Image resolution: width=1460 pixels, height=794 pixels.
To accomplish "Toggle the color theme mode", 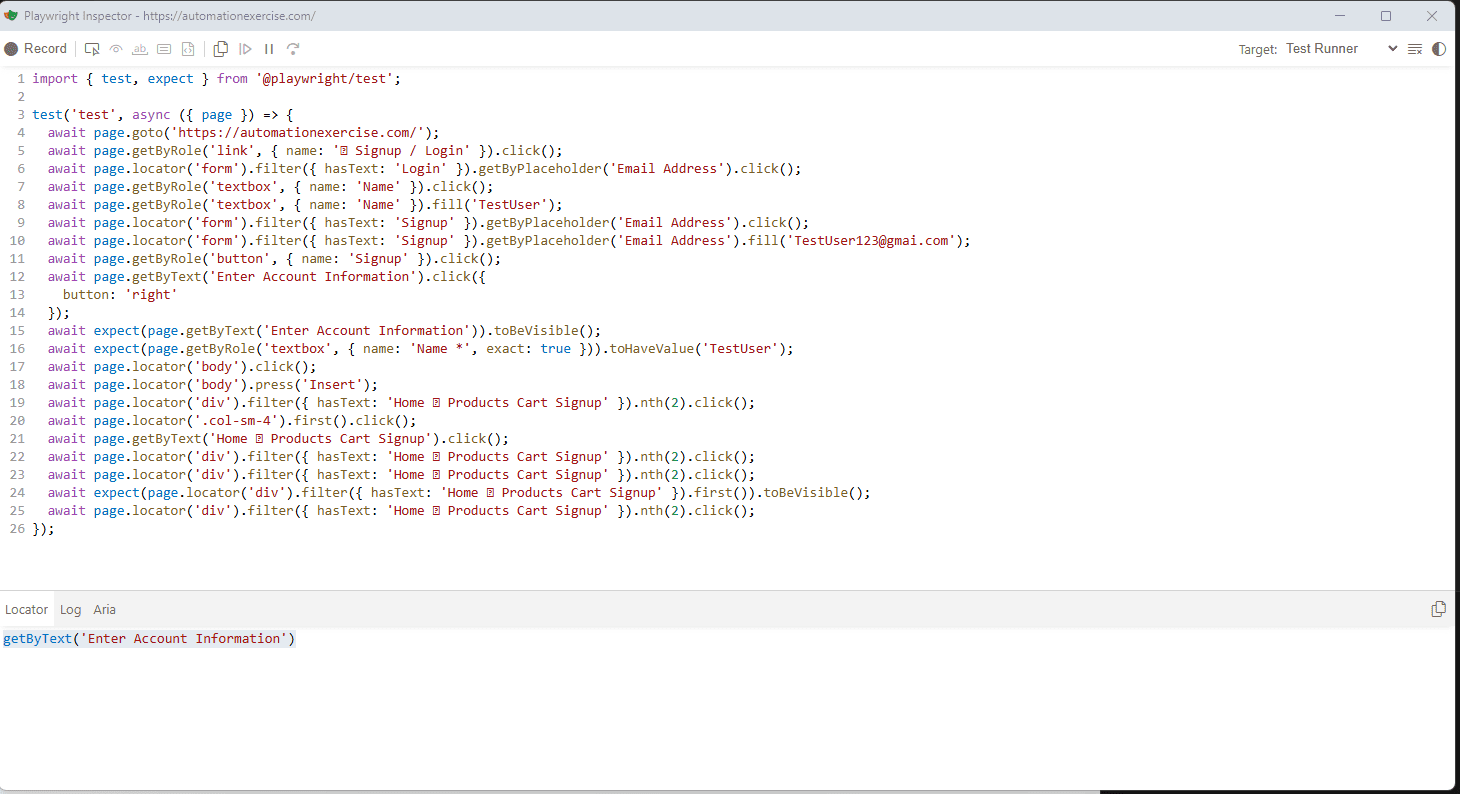I will point(1439,49).
